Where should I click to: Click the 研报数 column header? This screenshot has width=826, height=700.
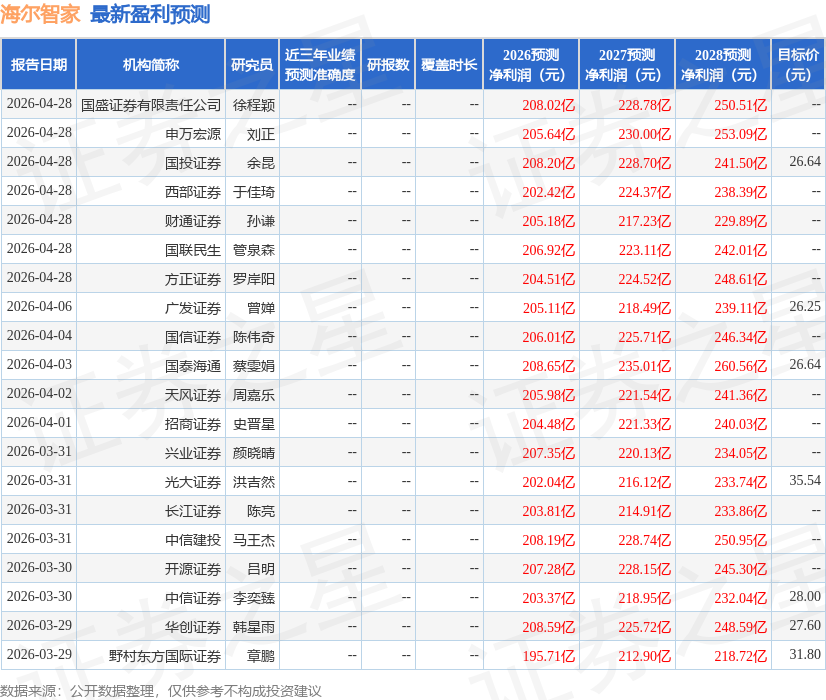coord(388,65)
